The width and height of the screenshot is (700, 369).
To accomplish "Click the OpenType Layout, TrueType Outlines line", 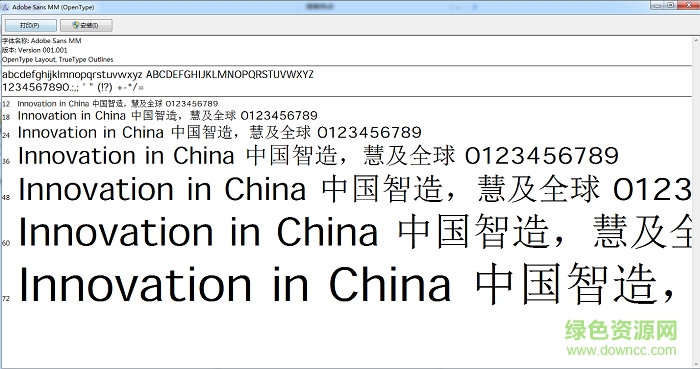I will 58,59.
